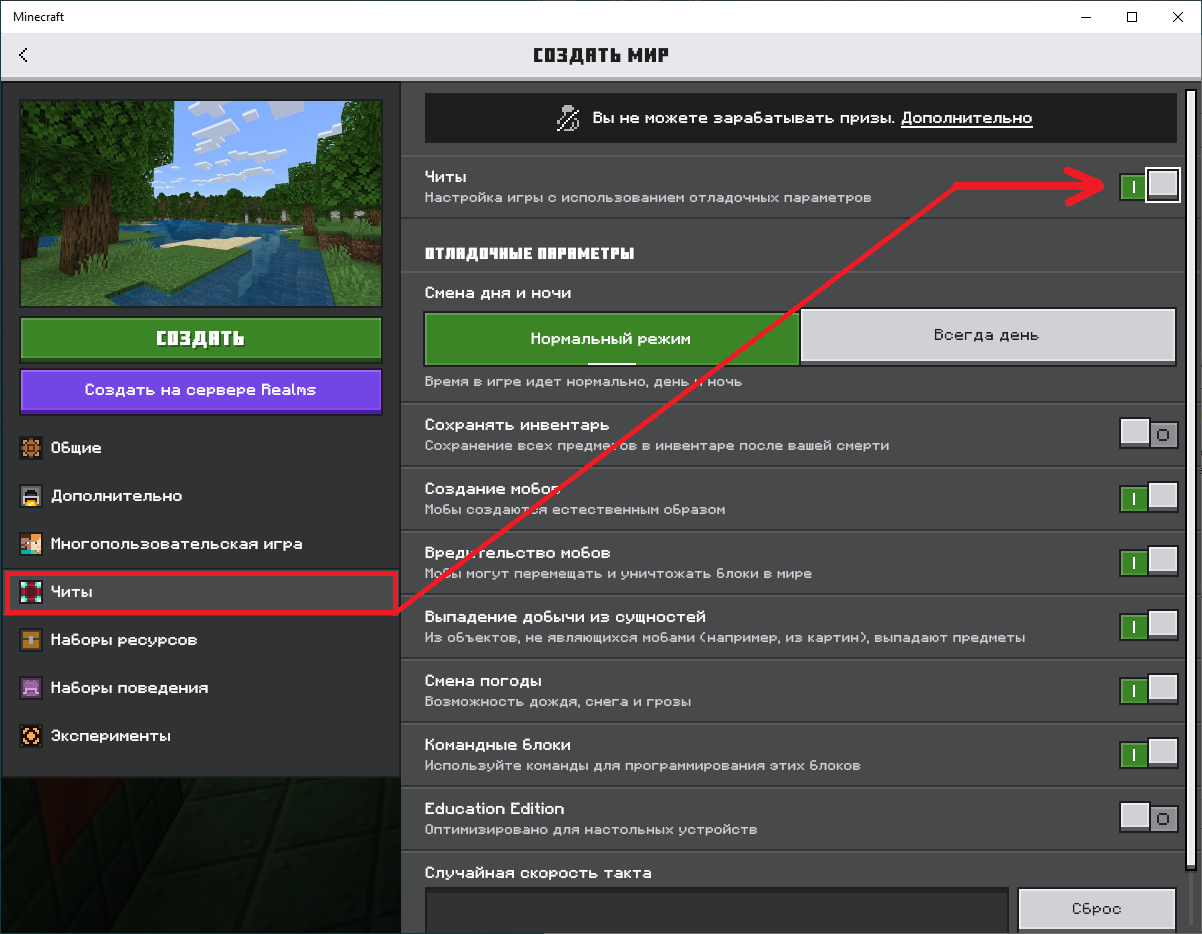Click the Эксперименты icon
Screen dimensions: 1202x934
[31, 736]
